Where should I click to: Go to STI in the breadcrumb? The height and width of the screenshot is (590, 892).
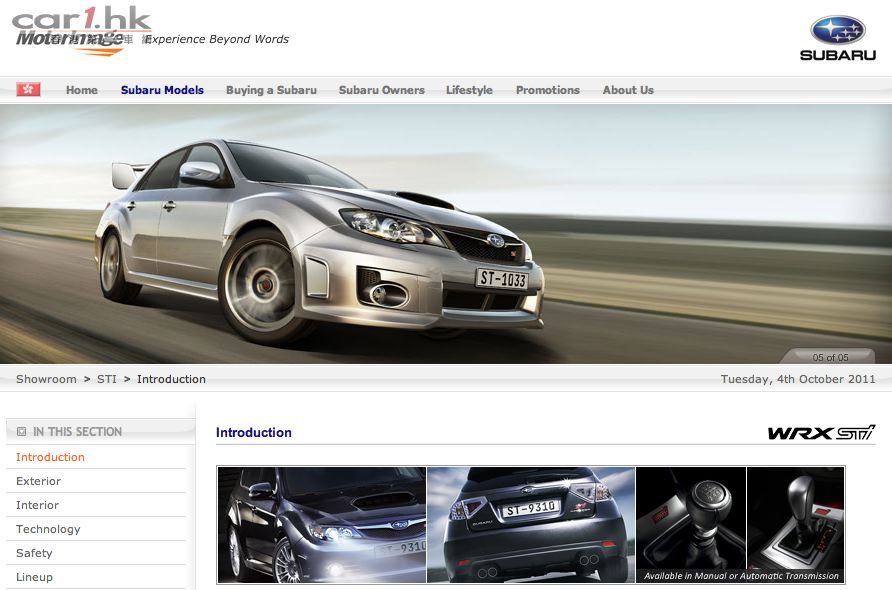(106, 379)
